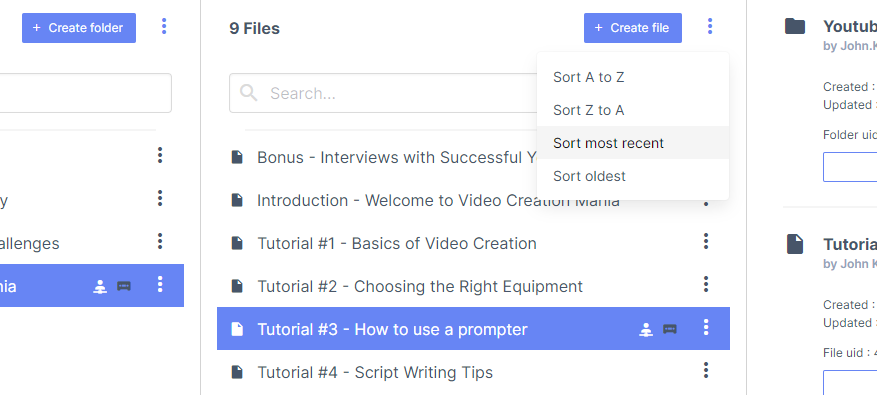Focus the folder search field on left
877x395 pixels.
point(86,93)
